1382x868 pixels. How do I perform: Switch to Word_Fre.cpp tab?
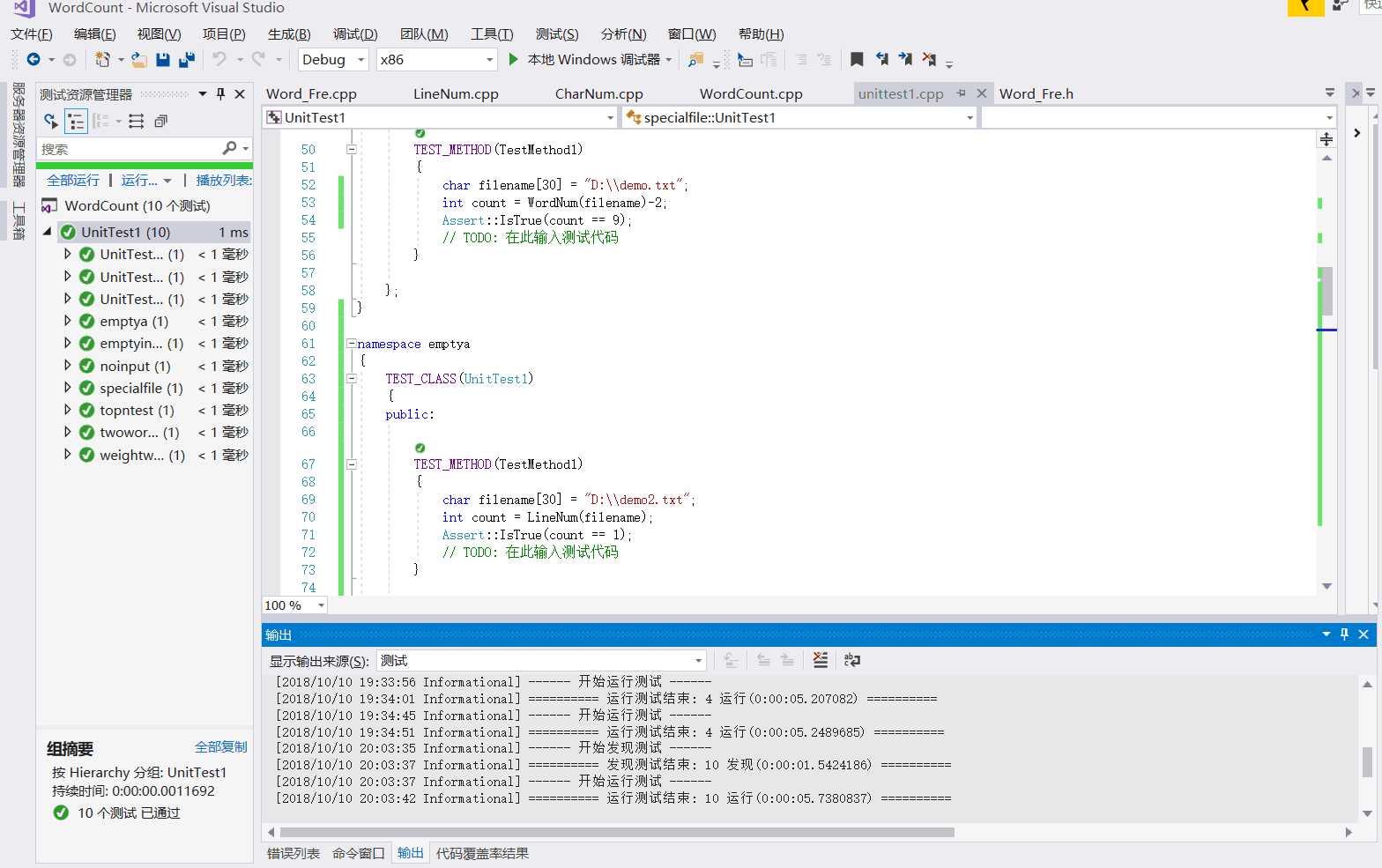pyautogui.click(x=311, y=93)
